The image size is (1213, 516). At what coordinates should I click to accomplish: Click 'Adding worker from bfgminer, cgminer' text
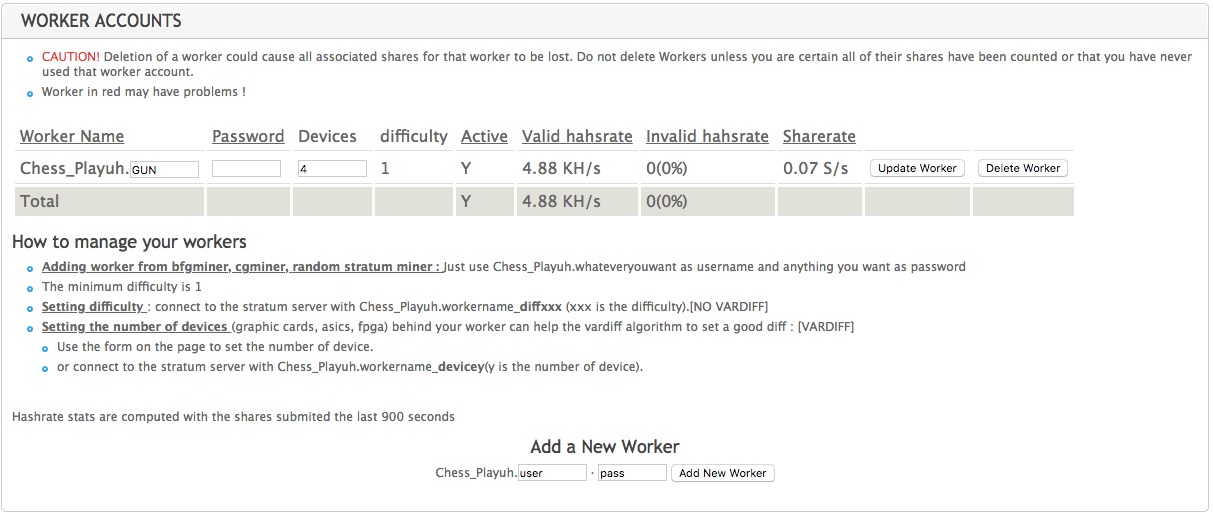(x=240, y=267)
